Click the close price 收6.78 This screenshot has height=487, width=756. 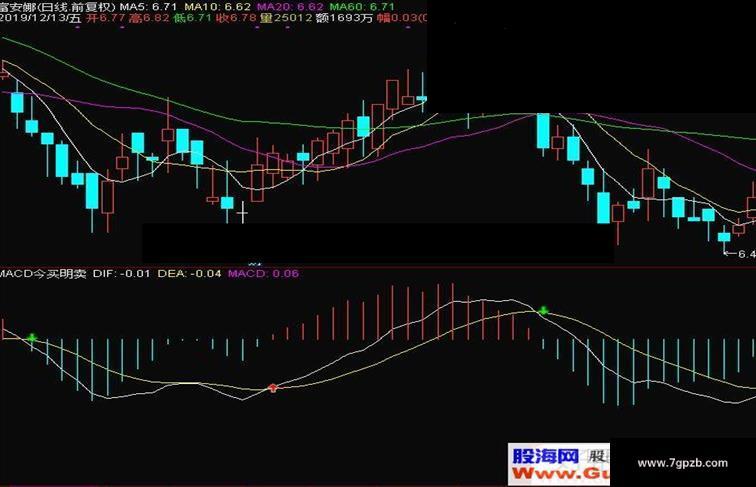pos(236,18)
